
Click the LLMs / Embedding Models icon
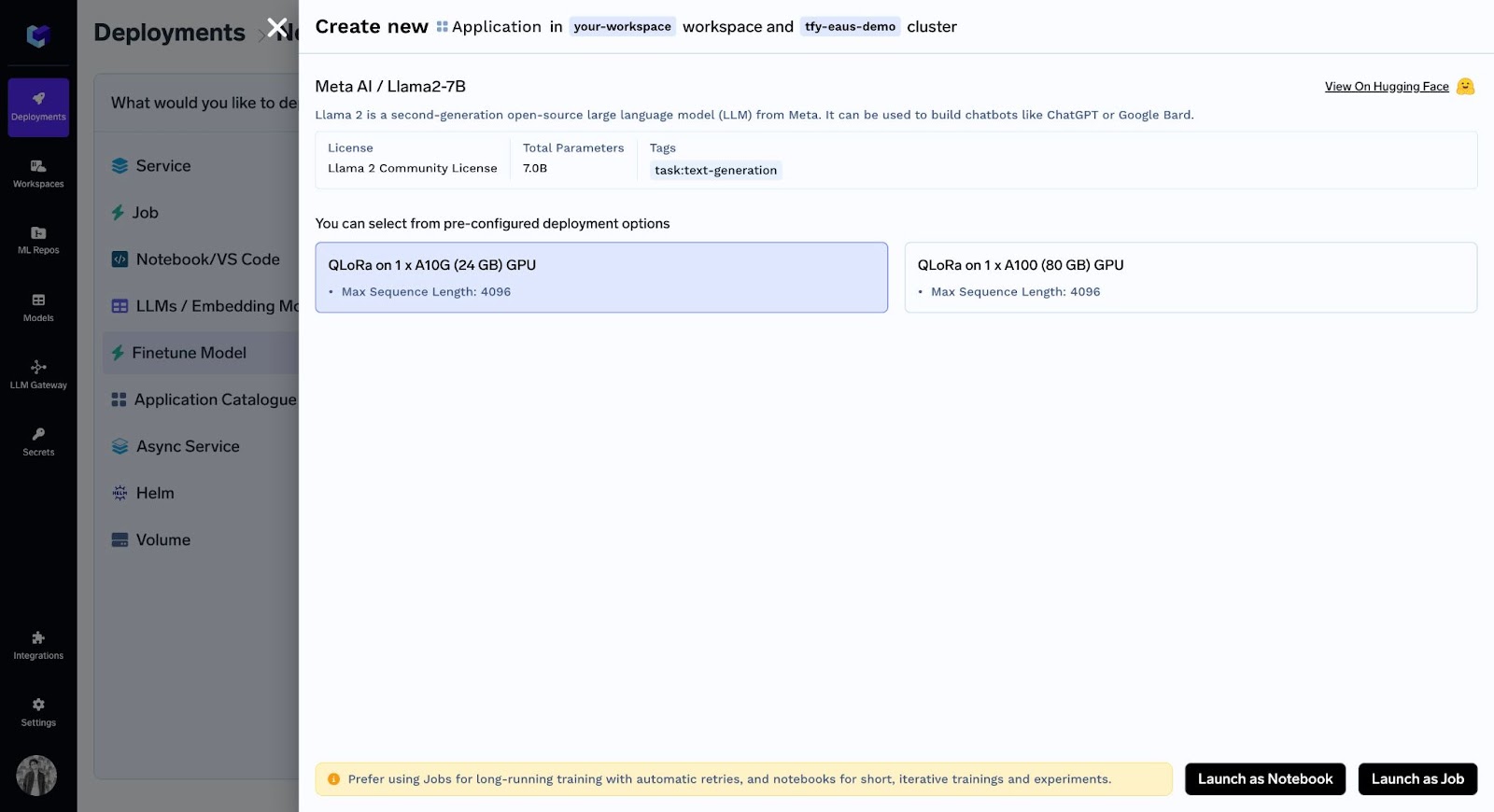pyautogui.click(x=120, y=306)
